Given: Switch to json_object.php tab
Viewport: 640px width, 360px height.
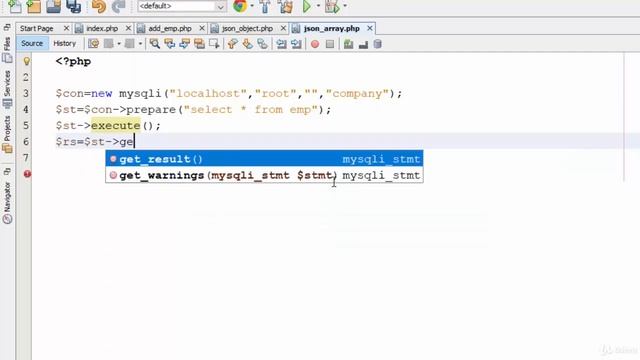Looking at the screenshot, I should 247,28.
